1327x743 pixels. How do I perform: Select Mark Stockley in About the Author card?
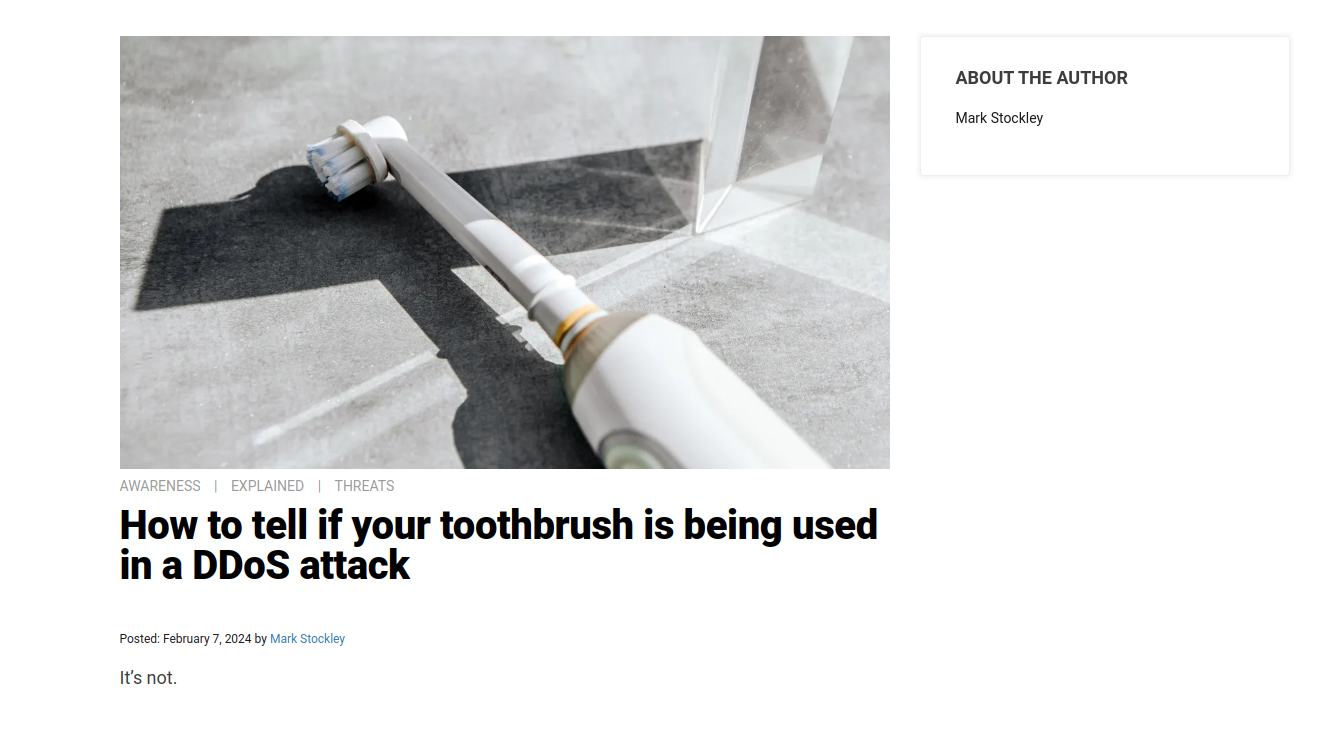click(999, 118)
